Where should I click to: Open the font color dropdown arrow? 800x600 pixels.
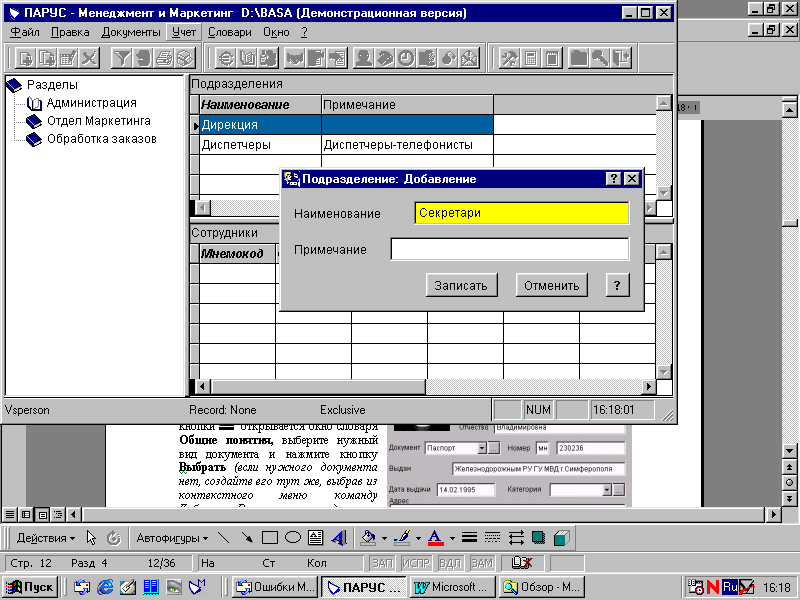click(x=452, y=538)
